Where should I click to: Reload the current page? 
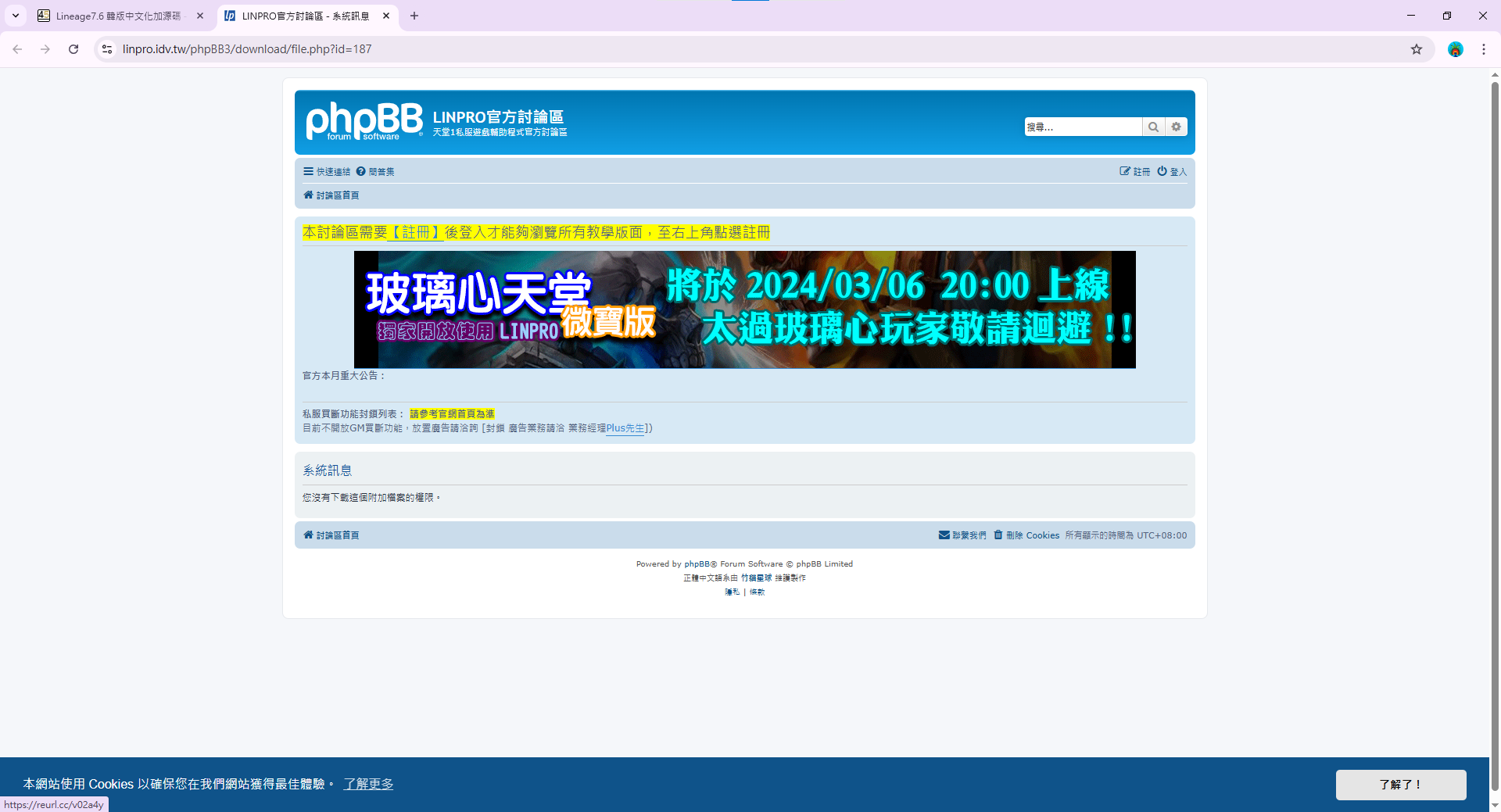pos(73,49)
